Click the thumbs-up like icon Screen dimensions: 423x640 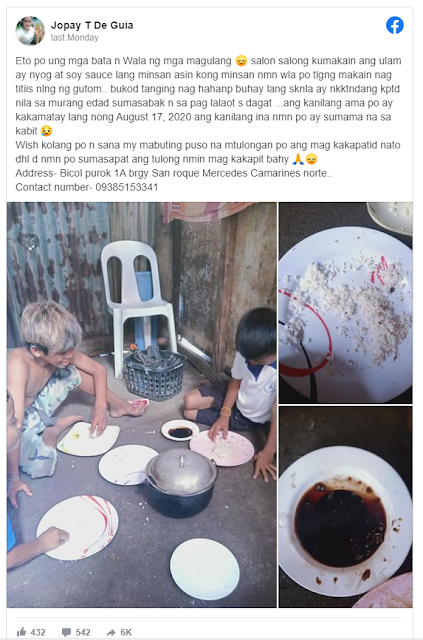(21, 632)
